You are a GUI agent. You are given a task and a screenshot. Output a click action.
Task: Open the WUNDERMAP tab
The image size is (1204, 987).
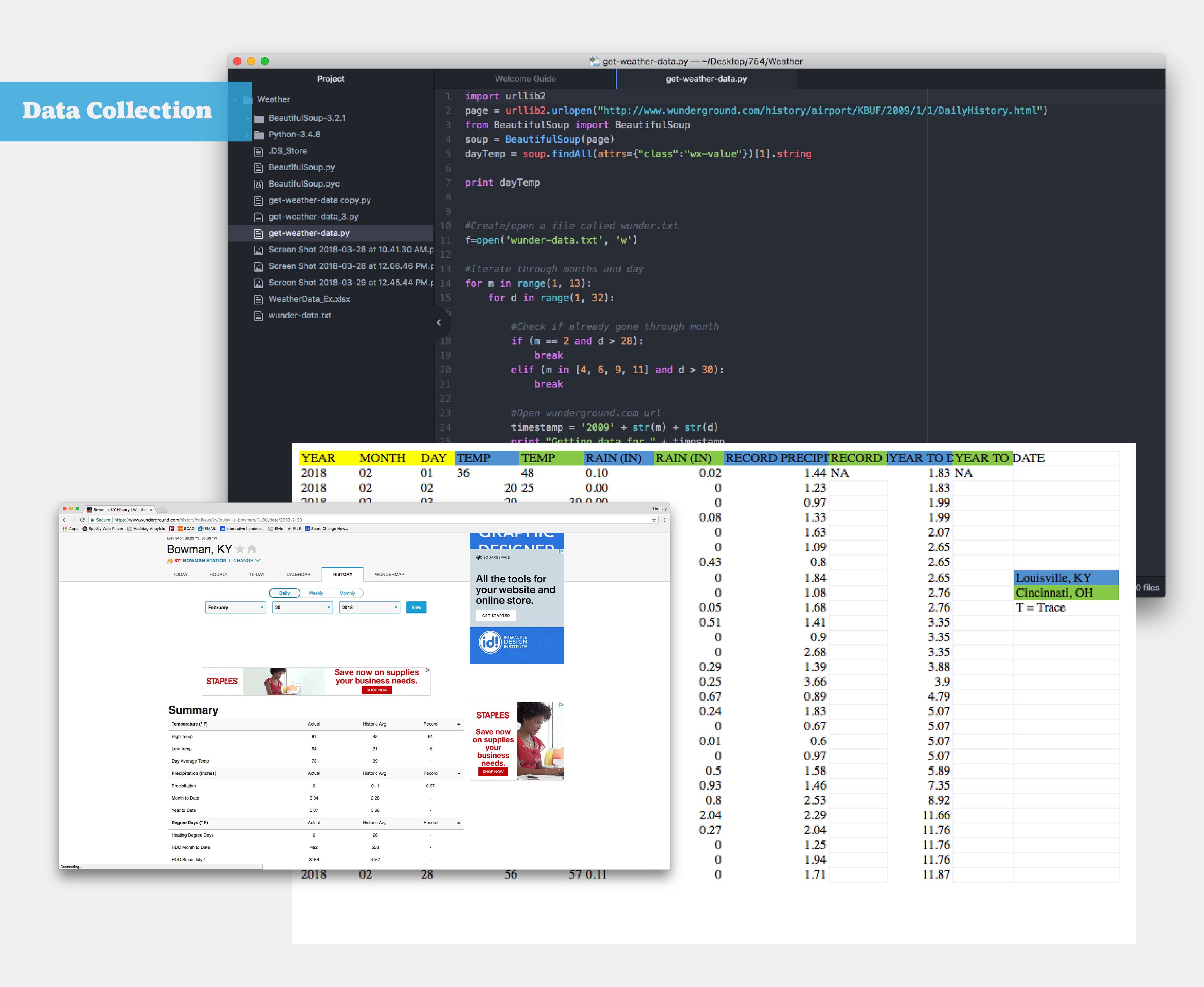tap(389, 574)
